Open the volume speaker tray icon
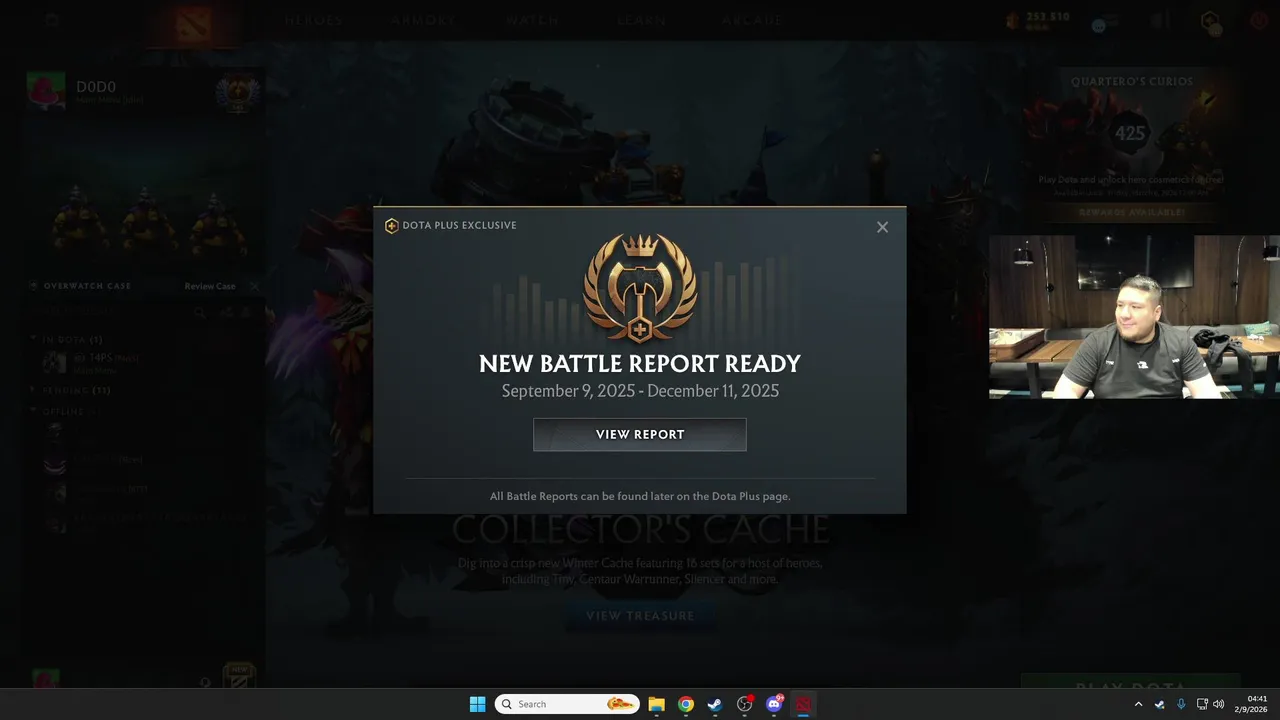This screenshot has height=720, width=1280. [1218, 704]
